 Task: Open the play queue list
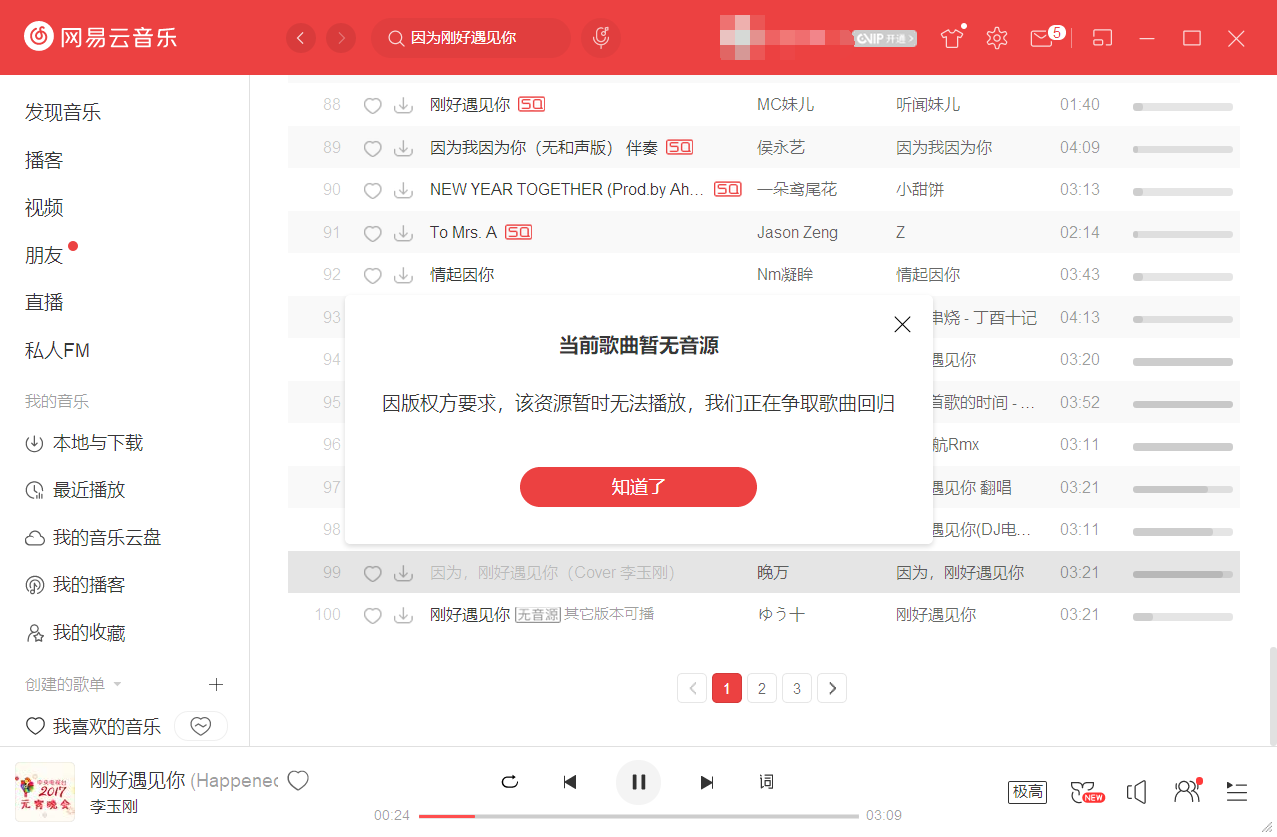click(1237, 792)
